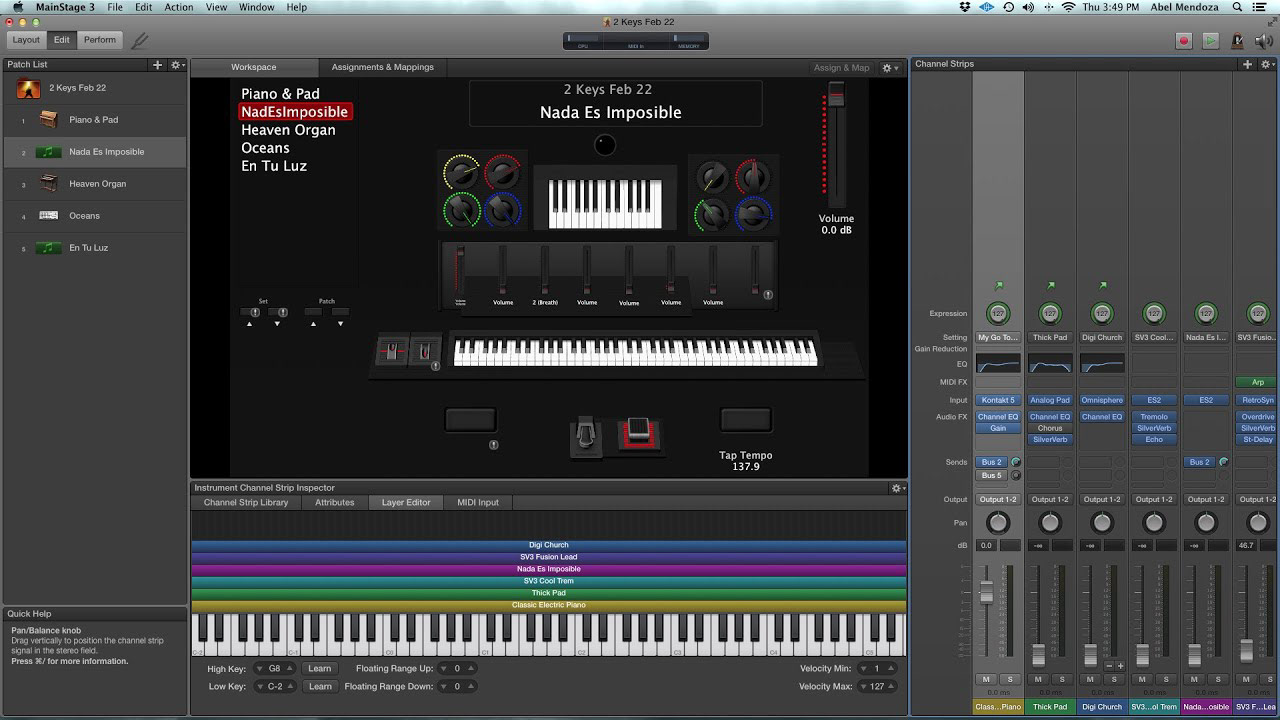Screen dimensions: 1280x720
Task: Click the red record button in toolbar
Action: [x=1184, y=40]
